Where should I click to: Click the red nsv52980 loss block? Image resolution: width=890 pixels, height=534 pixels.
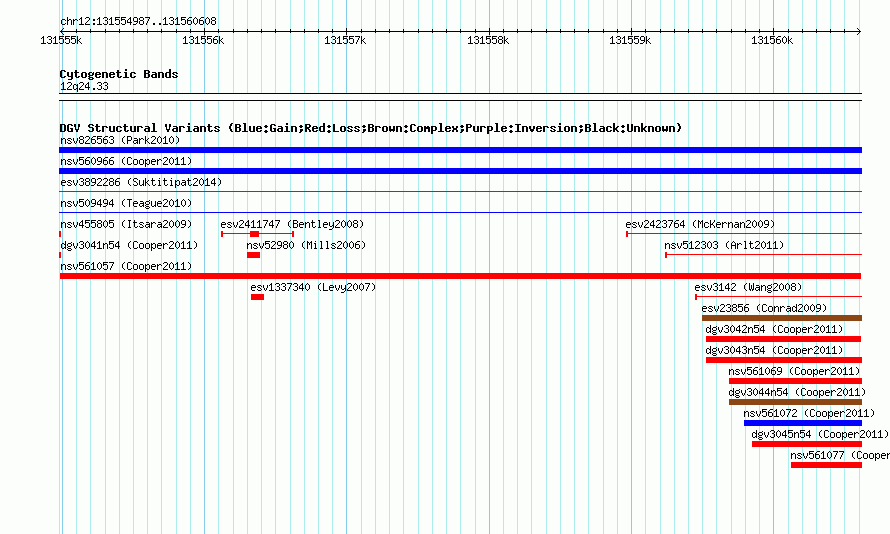pos(253,255)
